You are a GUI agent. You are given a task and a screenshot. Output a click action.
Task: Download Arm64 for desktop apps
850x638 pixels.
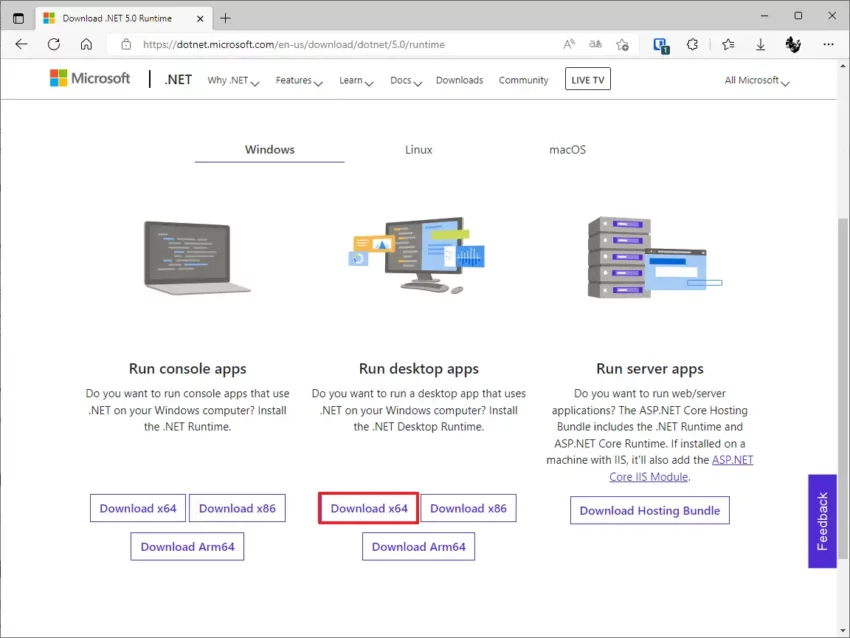coord(418,546)
